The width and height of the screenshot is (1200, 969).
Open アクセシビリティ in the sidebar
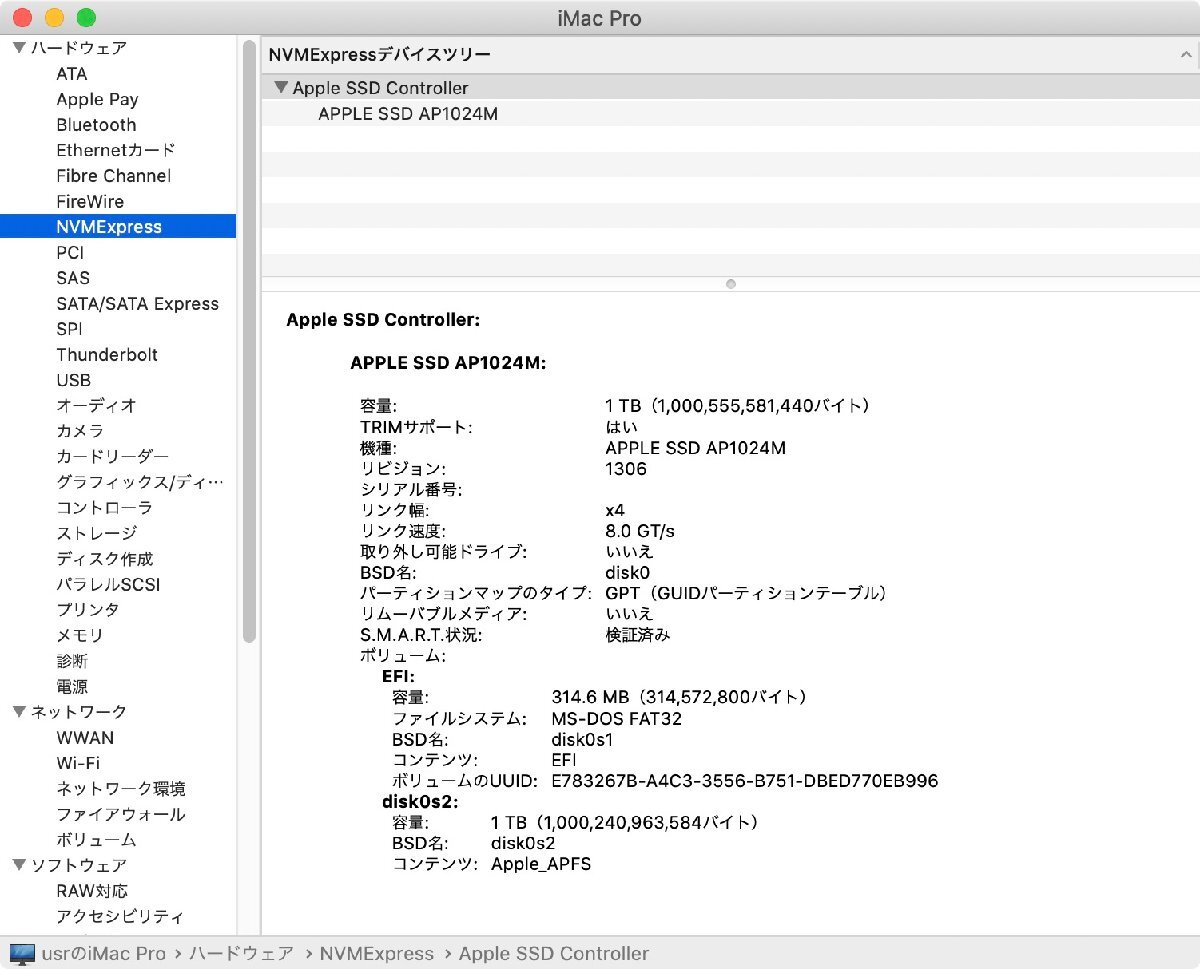point(120,916)
